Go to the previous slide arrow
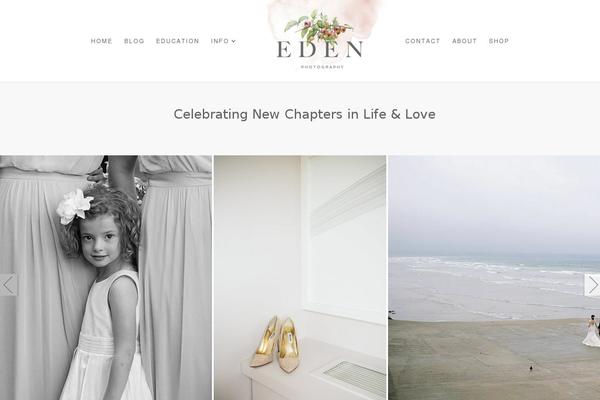The image size is (600, 400). [x=8, y=284]
